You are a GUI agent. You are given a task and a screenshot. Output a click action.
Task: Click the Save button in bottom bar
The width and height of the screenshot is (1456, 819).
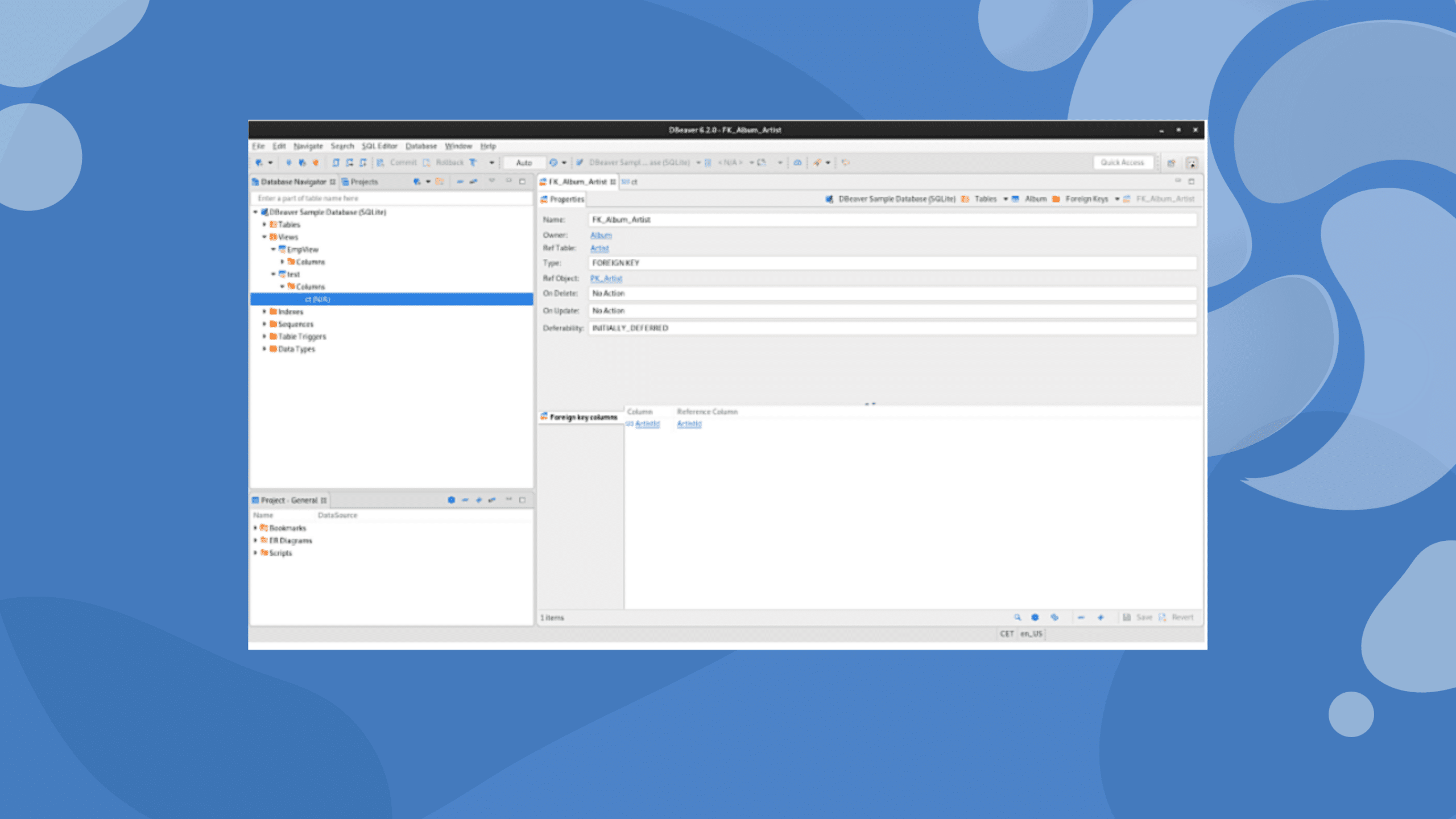1138,617
